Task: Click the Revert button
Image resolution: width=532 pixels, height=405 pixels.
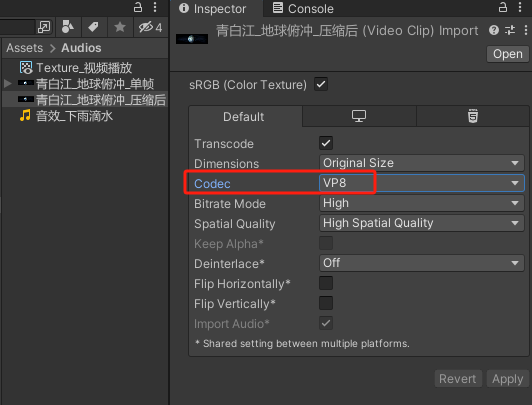Action: tap(458, 379)
